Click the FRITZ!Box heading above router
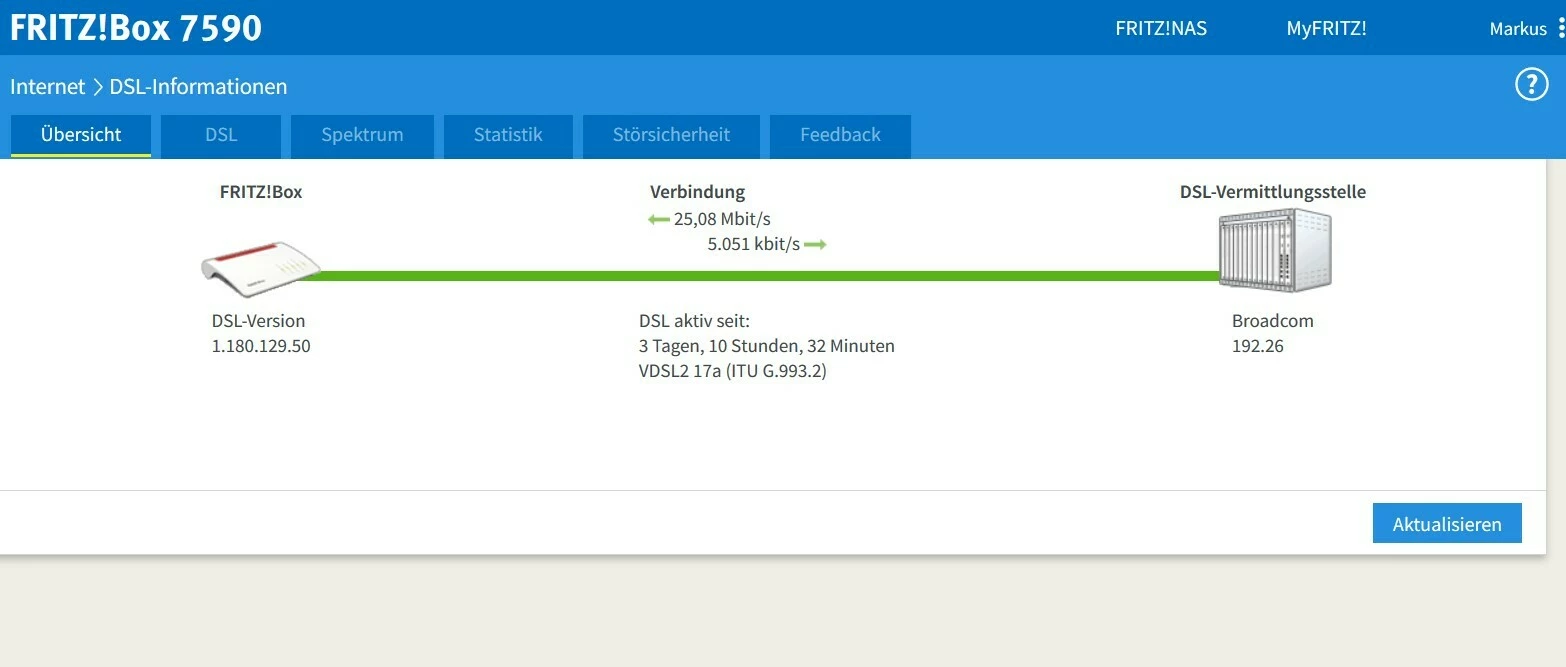The width and height of the screenshot is (1566, 667). (x=261, y=192)
